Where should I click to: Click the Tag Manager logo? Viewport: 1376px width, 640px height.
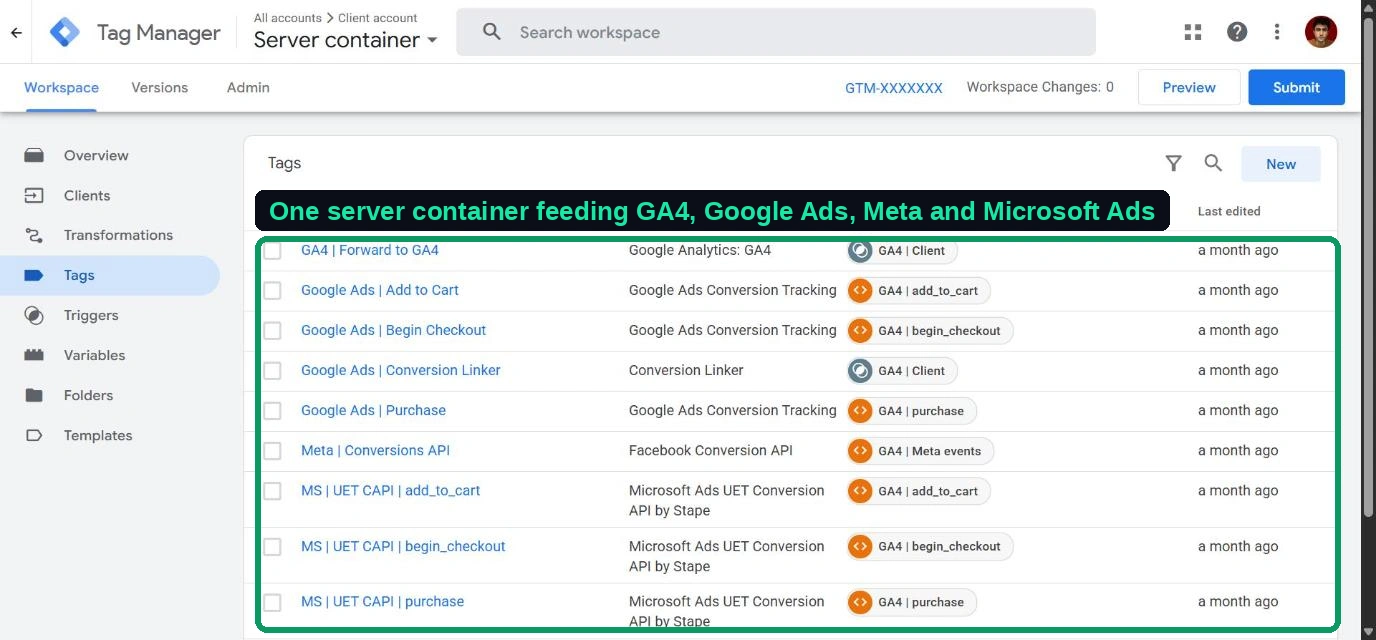(65, 32)
